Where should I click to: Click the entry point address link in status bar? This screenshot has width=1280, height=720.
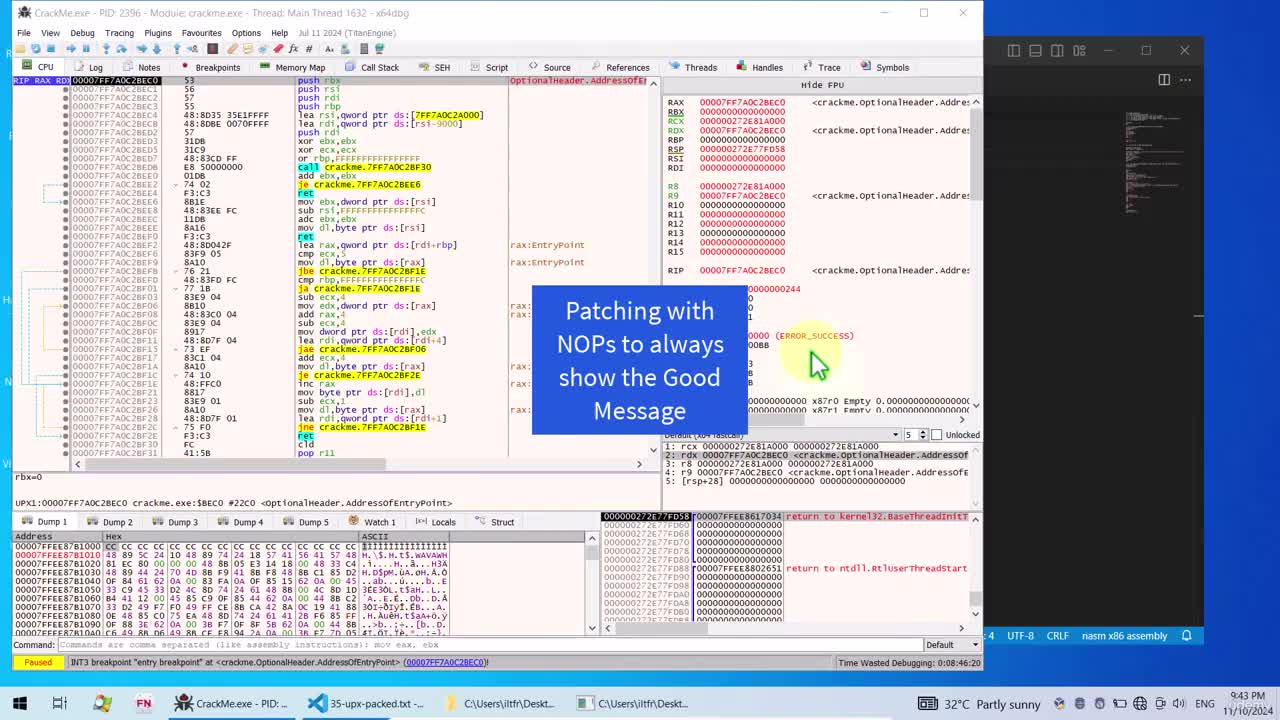(445, 662)
